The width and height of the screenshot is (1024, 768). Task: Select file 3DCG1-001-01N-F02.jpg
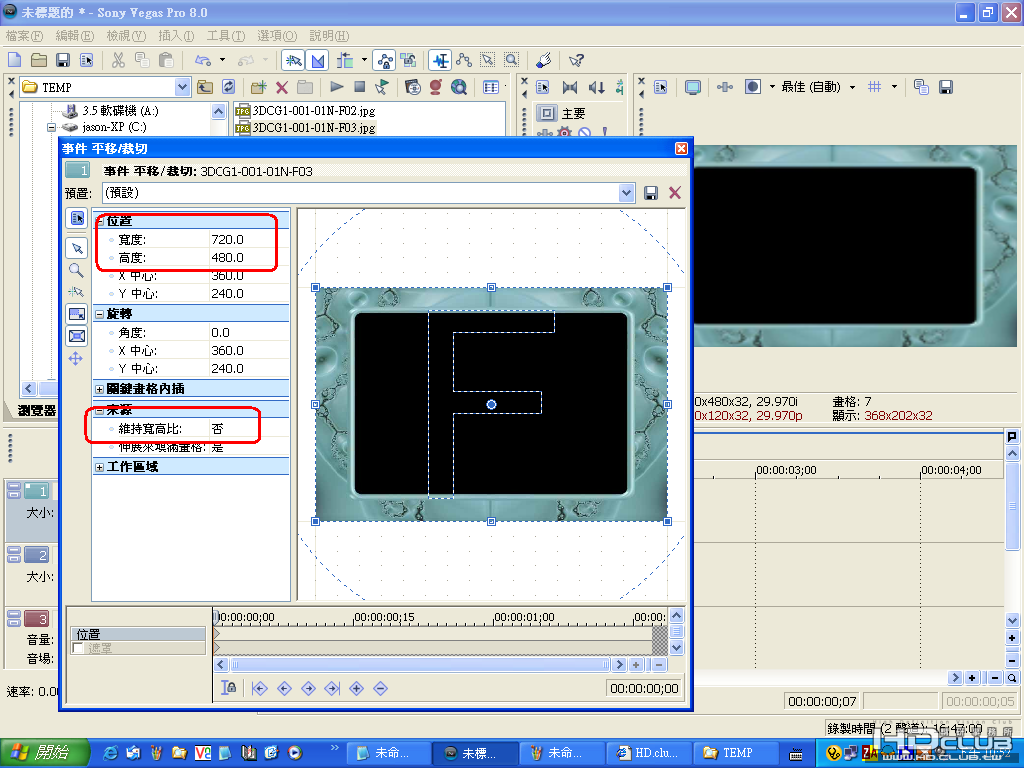click(x=313, y=110)
